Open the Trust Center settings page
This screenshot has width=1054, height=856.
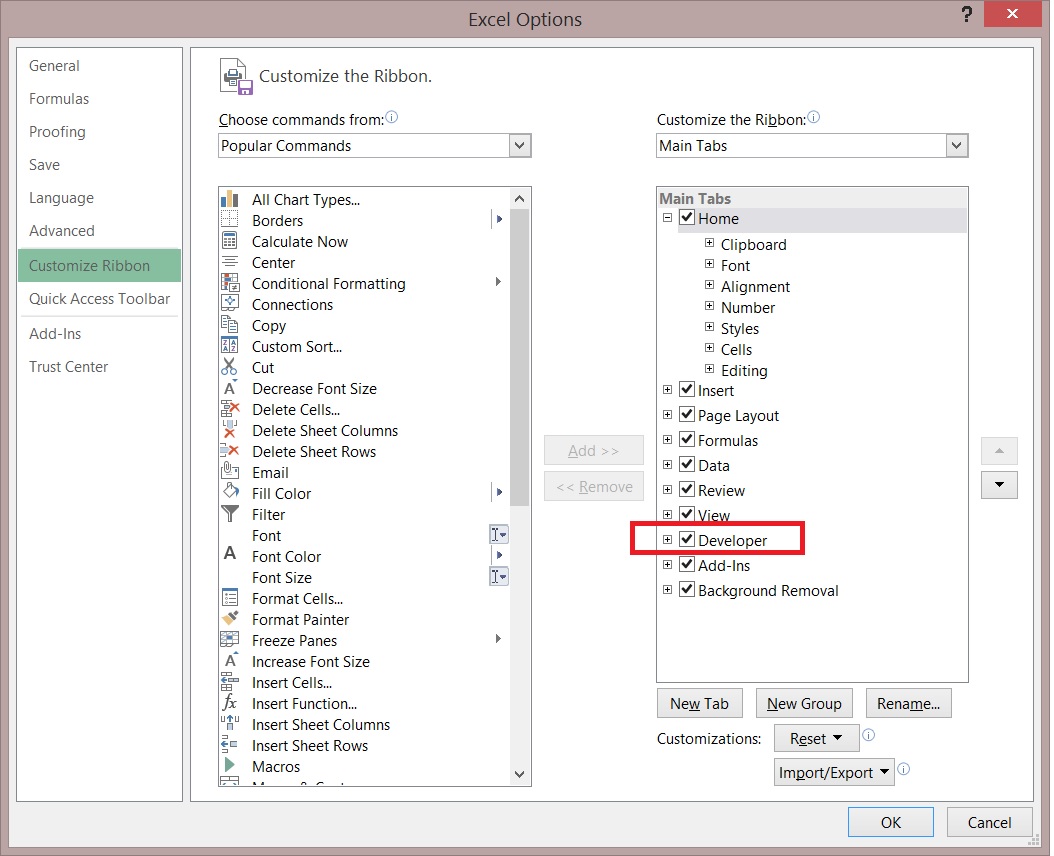click(x=68, y=366)
